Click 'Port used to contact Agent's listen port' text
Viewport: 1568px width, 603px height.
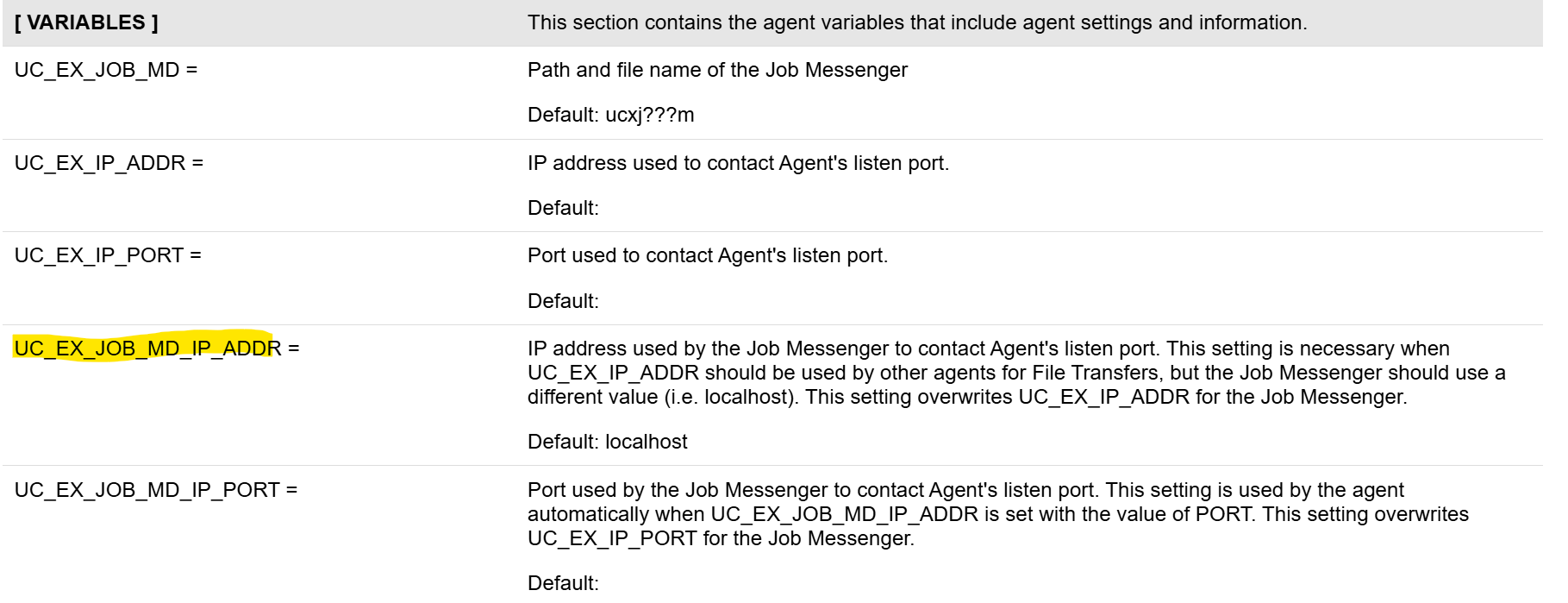(708, 255)
